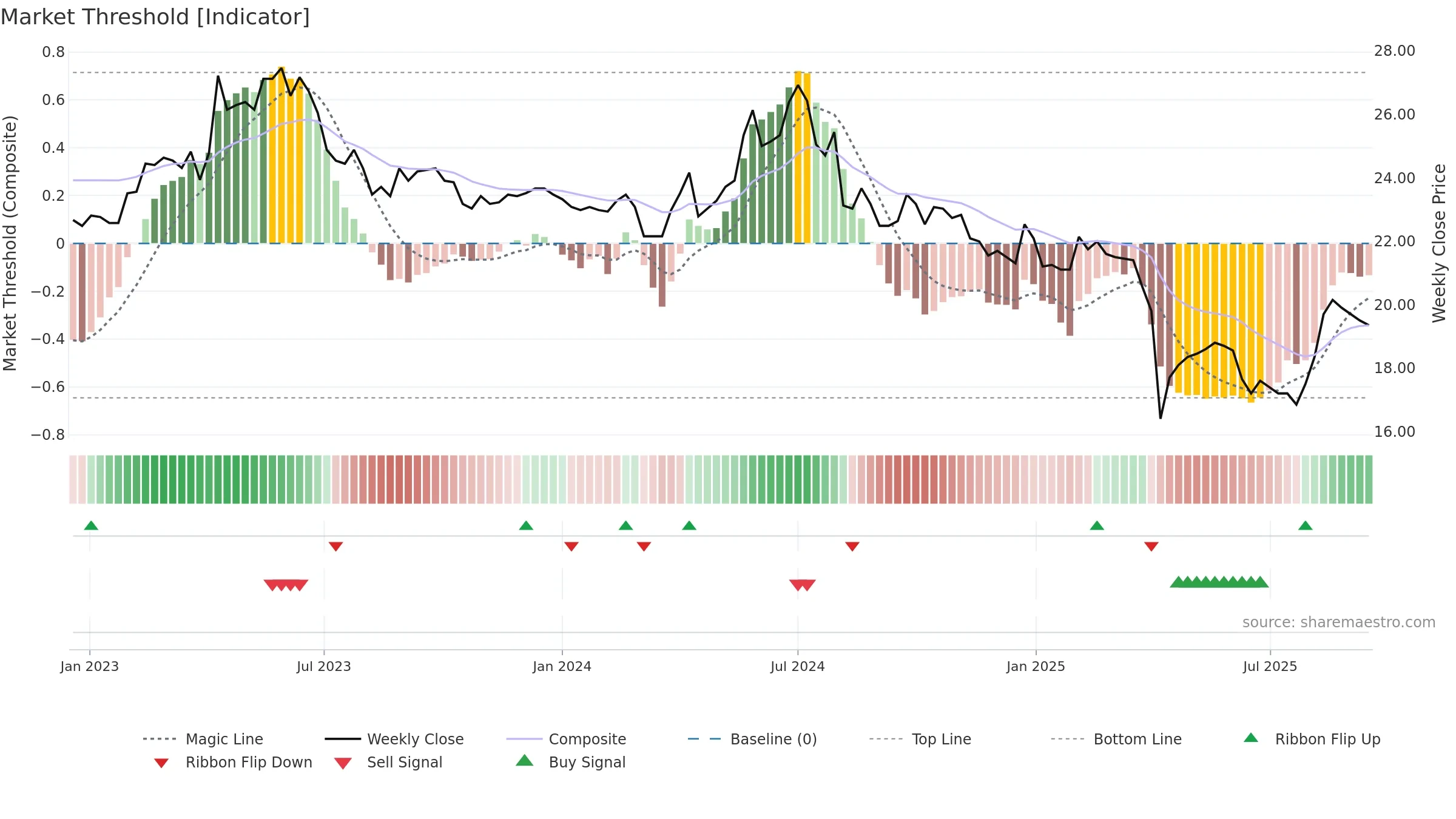Click the ribbon flip up marker before Jan 2024
This screenshot has height=819, width=1456.
526,525
